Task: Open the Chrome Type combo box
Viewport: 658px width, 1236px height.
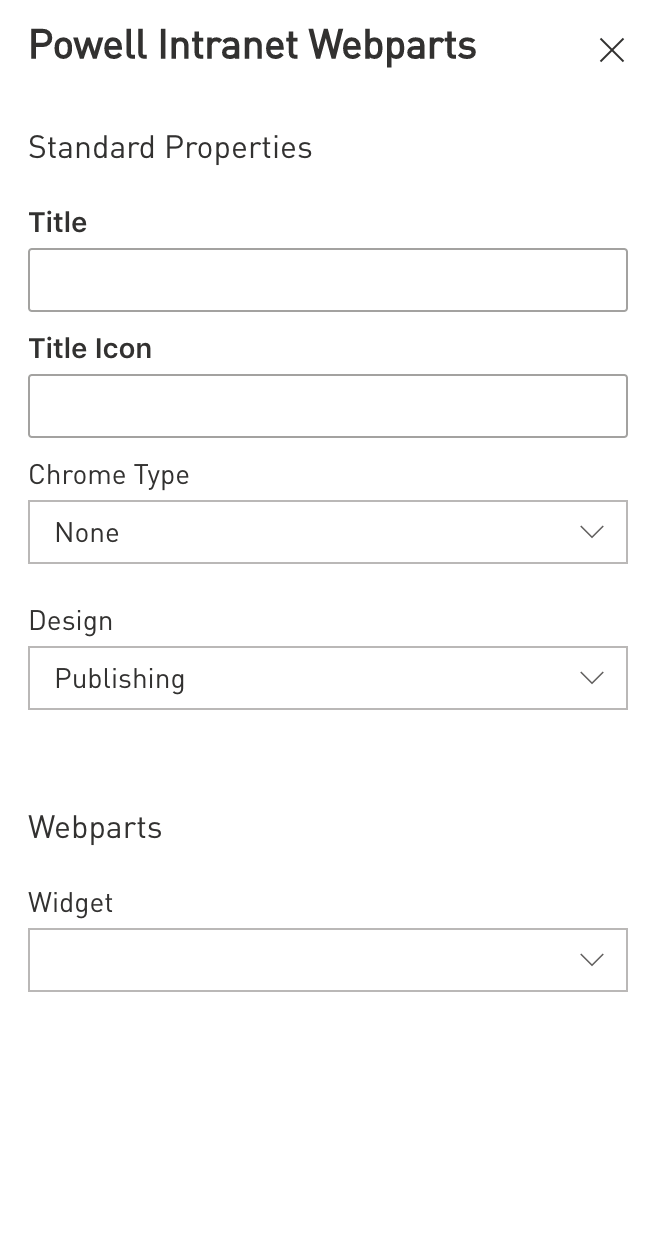Action: [328, 532]
